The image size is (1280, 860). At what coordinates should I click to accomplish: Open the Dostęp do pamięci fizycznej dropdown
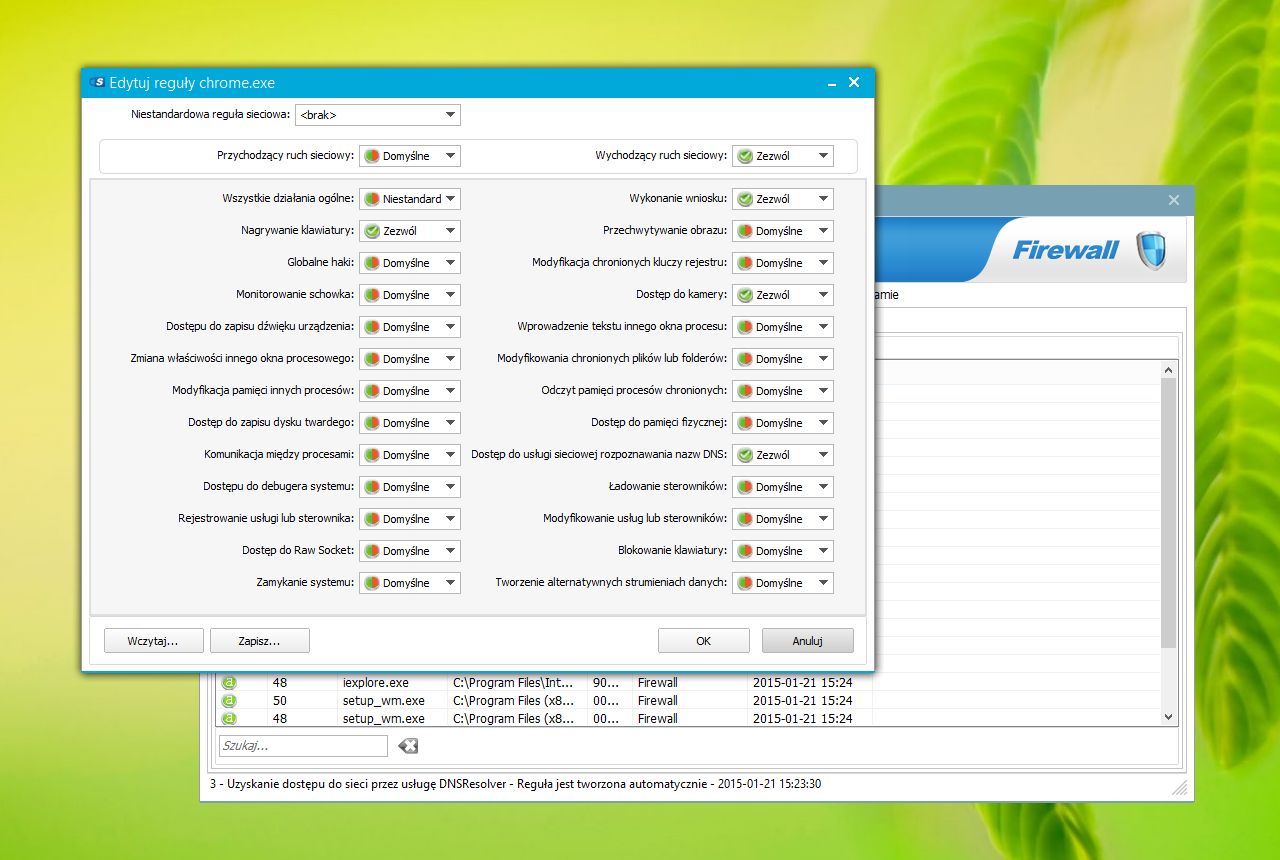783,423
